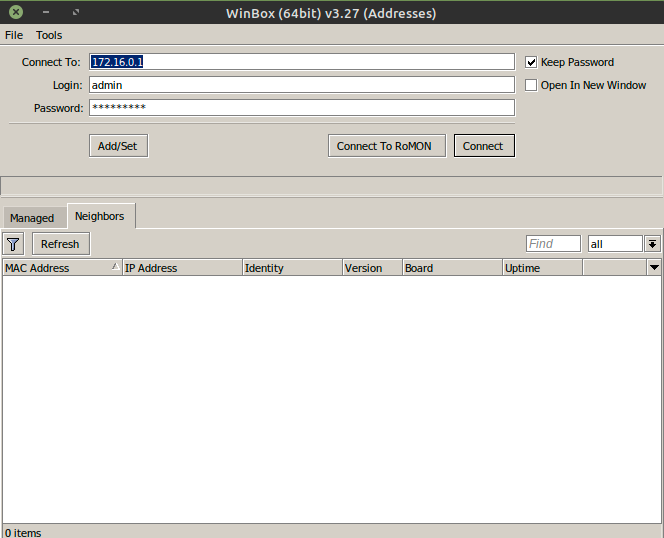Minimize the WinBox window
The width and height of the screenshot is (664, 538).
click(46, 13)
